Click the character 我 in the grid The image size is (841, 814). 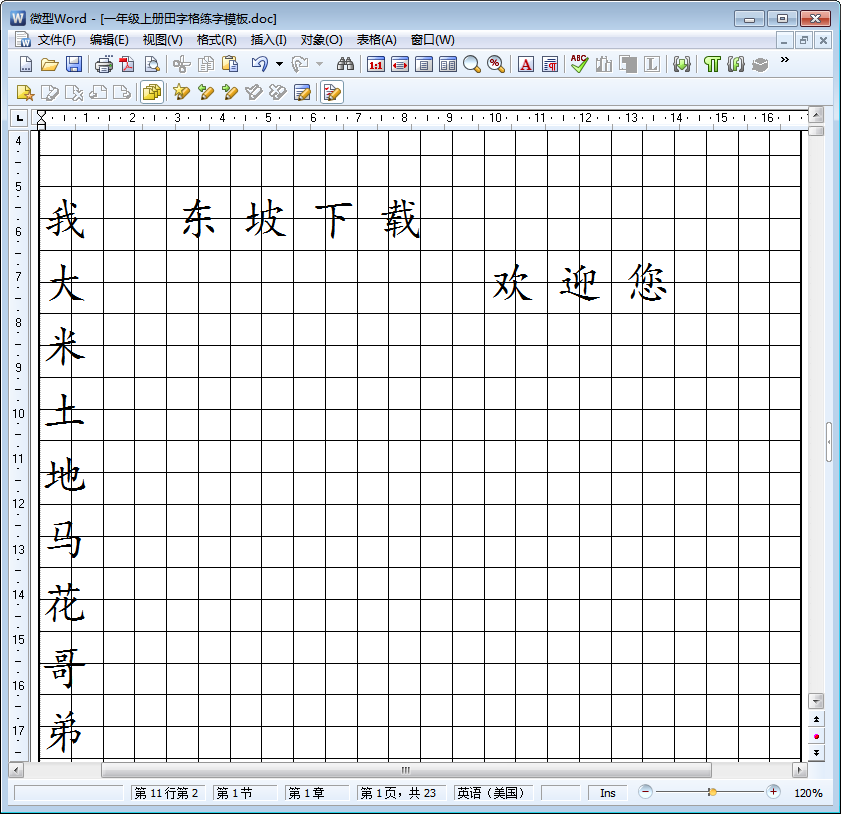click(x=65, y=219)
